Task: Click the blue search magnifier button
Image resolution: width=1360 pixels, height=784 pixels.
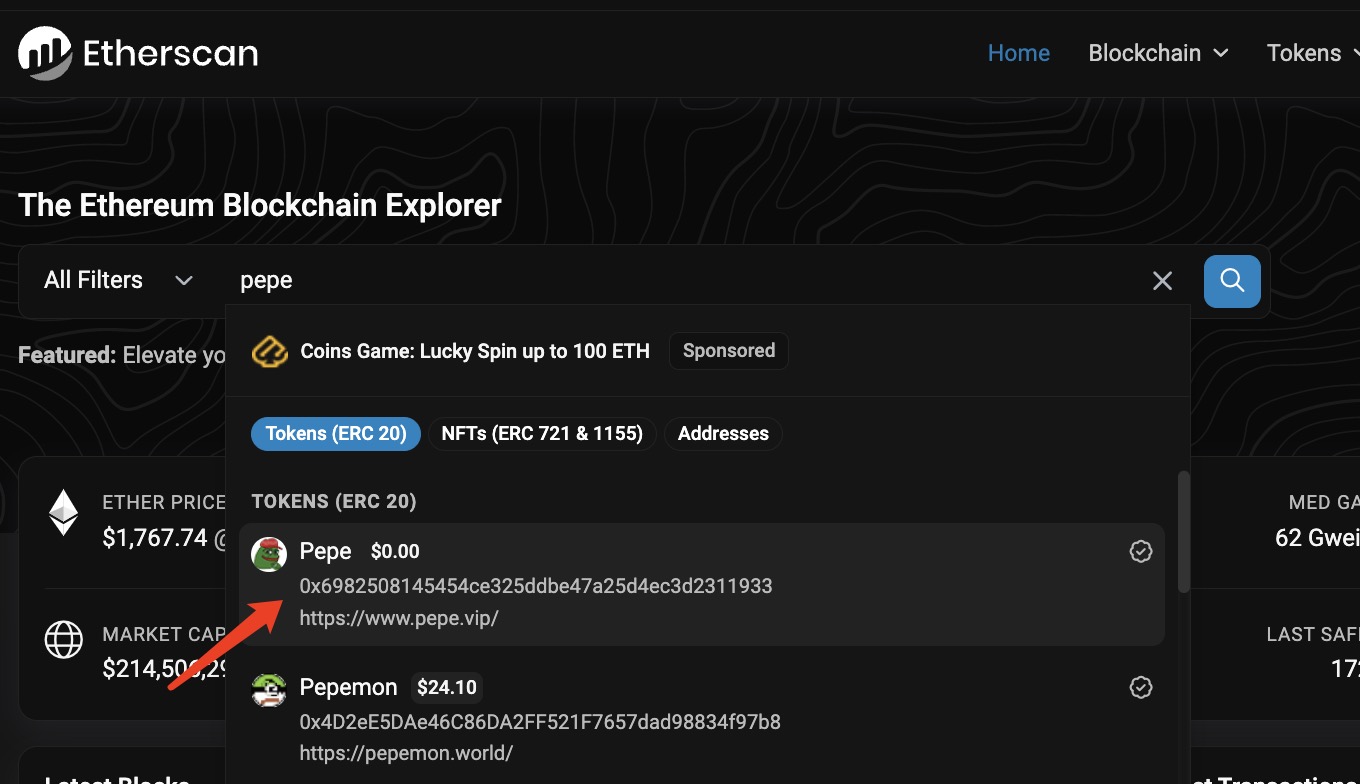Action: (x=1232, y=280)
